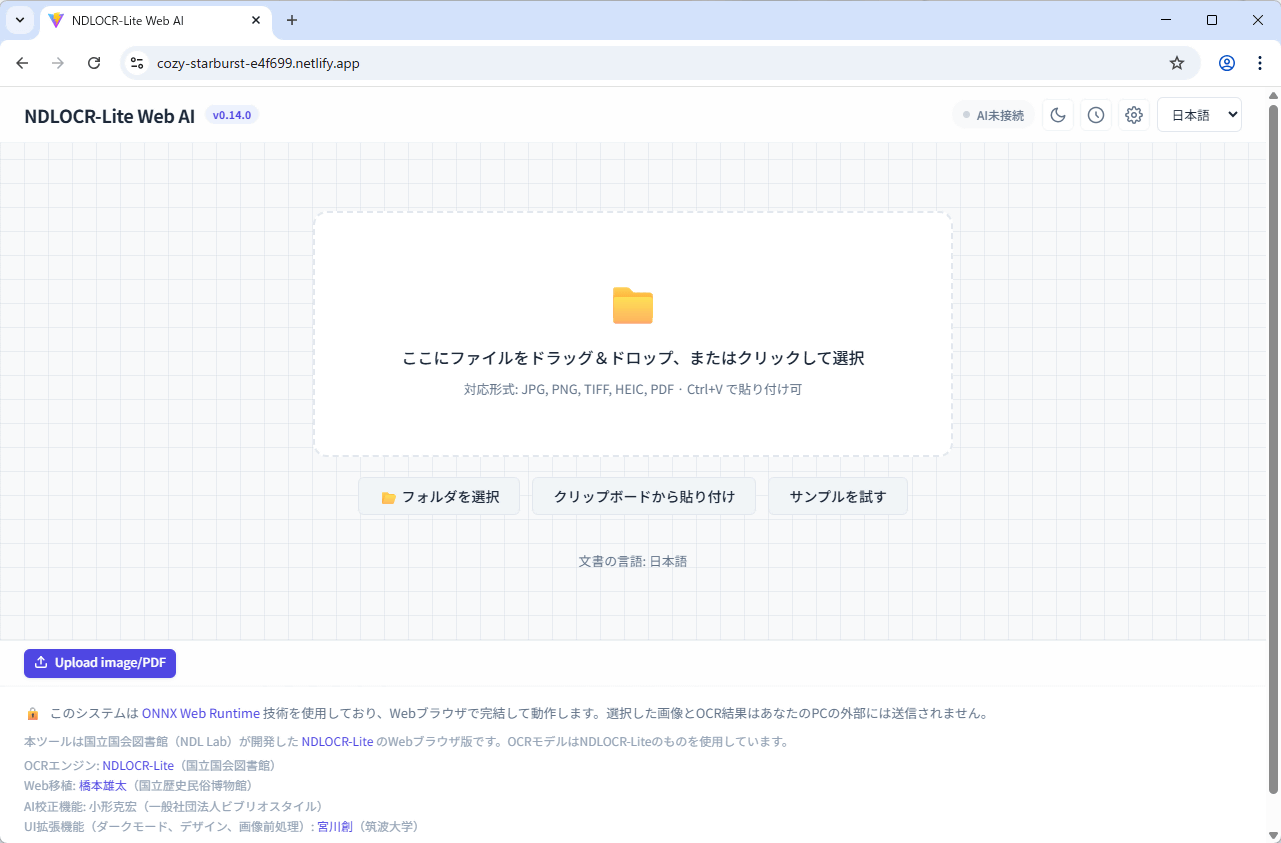Screen dimensions: 1281x843
Task: Try the サンプルを試す button
Action: 837,497
